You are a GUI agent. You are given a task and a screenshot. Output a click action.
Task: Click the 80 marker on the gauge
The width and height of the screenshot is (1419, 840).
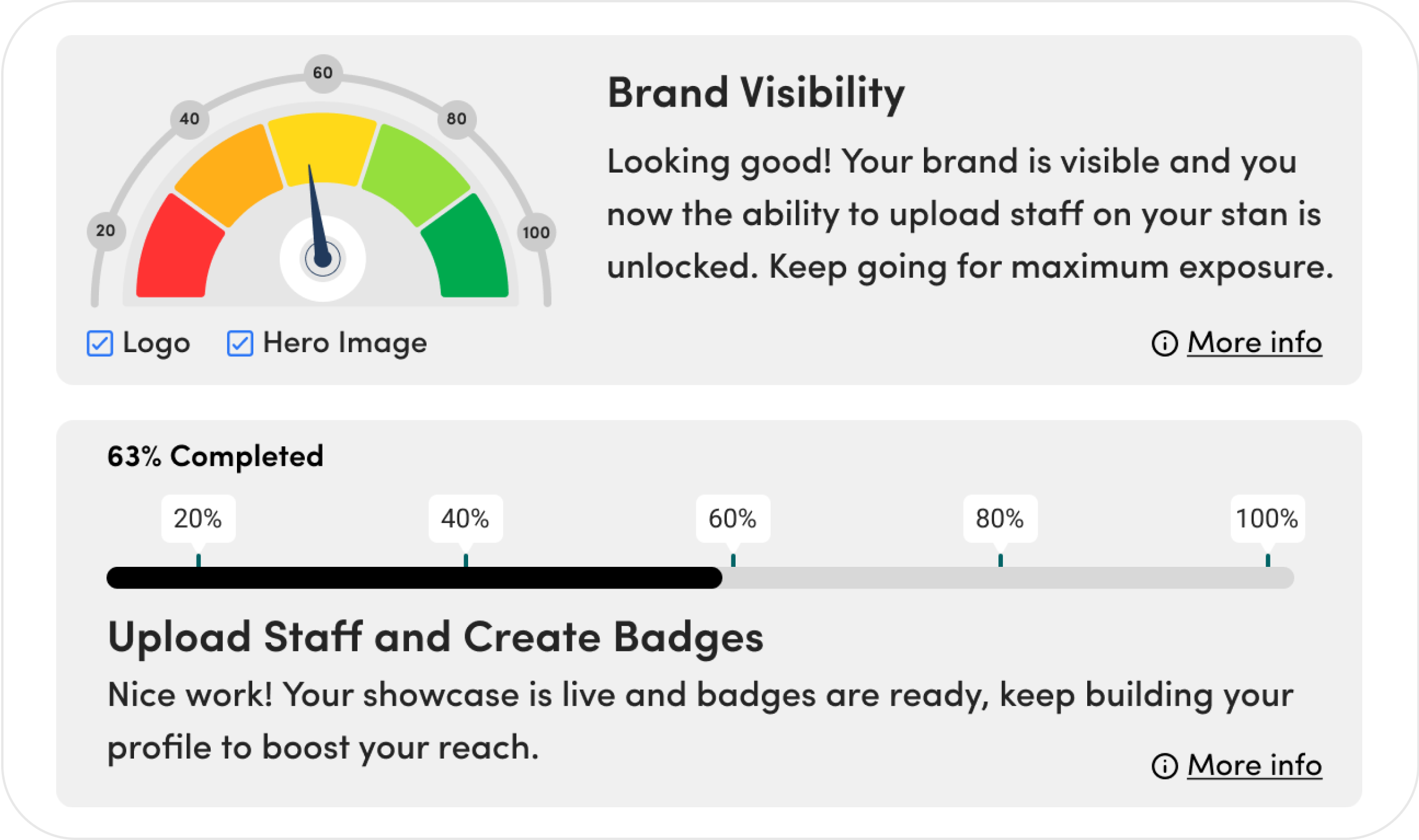click(x=456, y=119)
